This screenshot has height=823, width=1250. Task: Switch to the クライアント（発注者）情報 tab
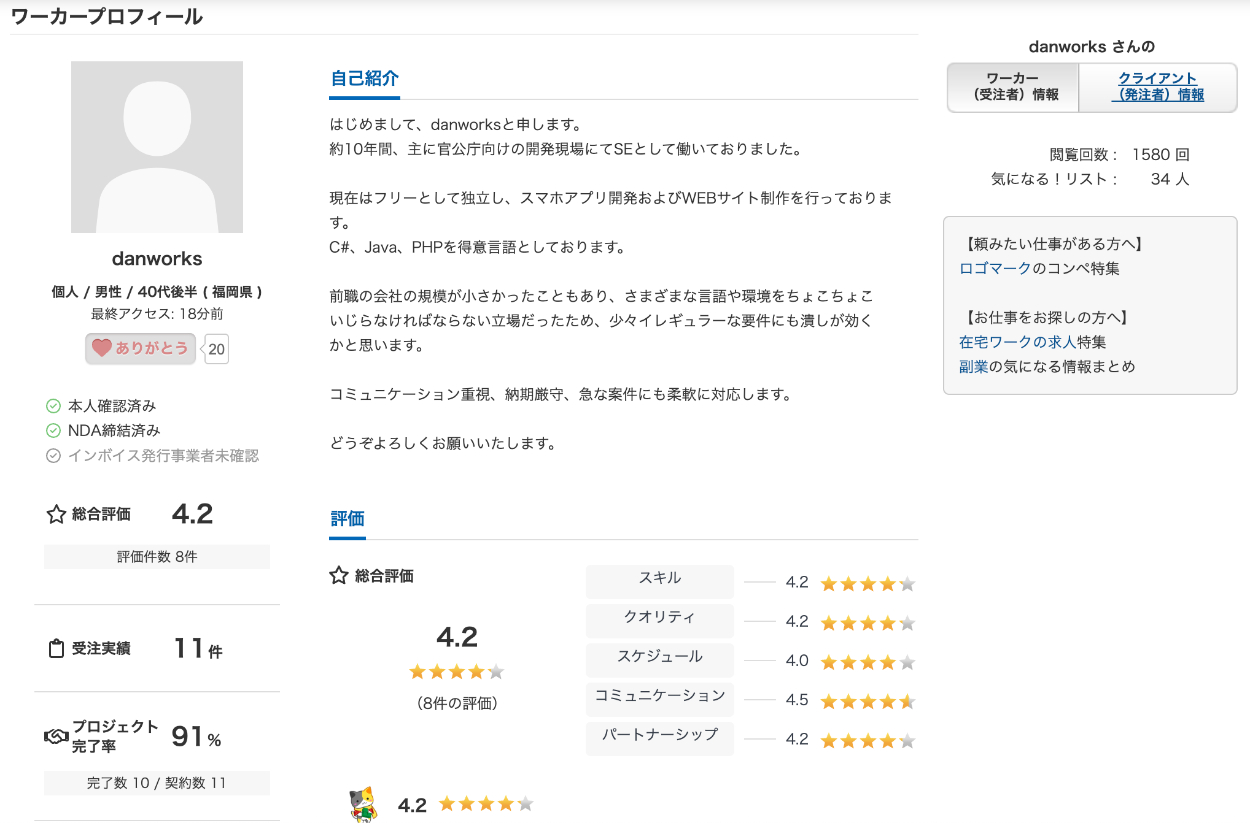tap(1157, 87)
